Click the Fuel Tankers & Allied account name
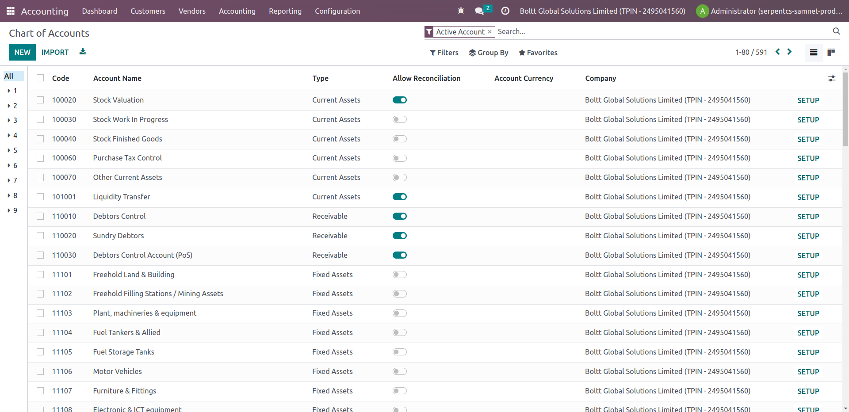The height and width of the screenshot is (412, 849). point(127,332)
